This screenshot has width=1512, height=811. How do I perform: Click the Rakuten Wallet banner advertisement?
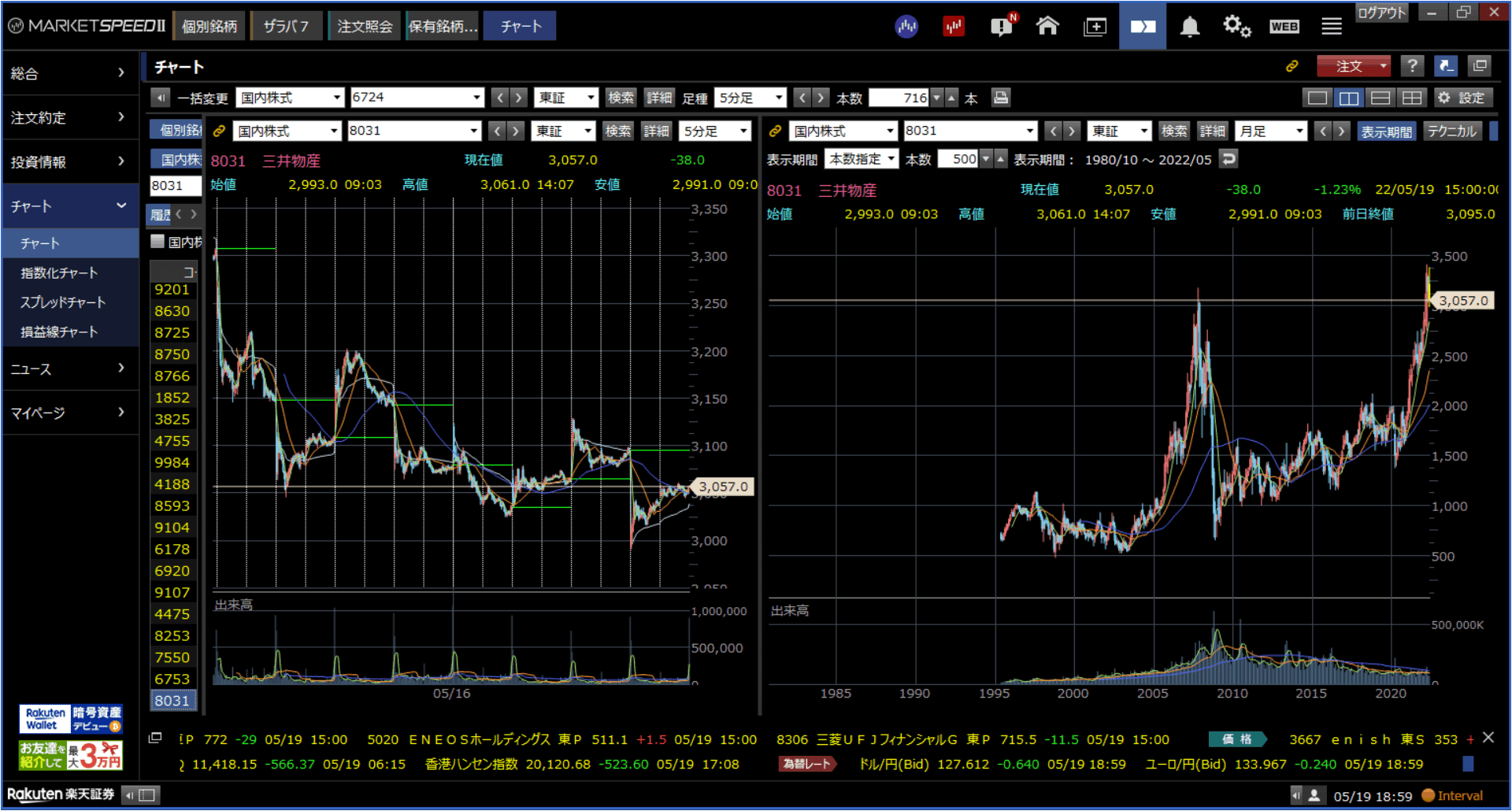(x=71, y=719)
